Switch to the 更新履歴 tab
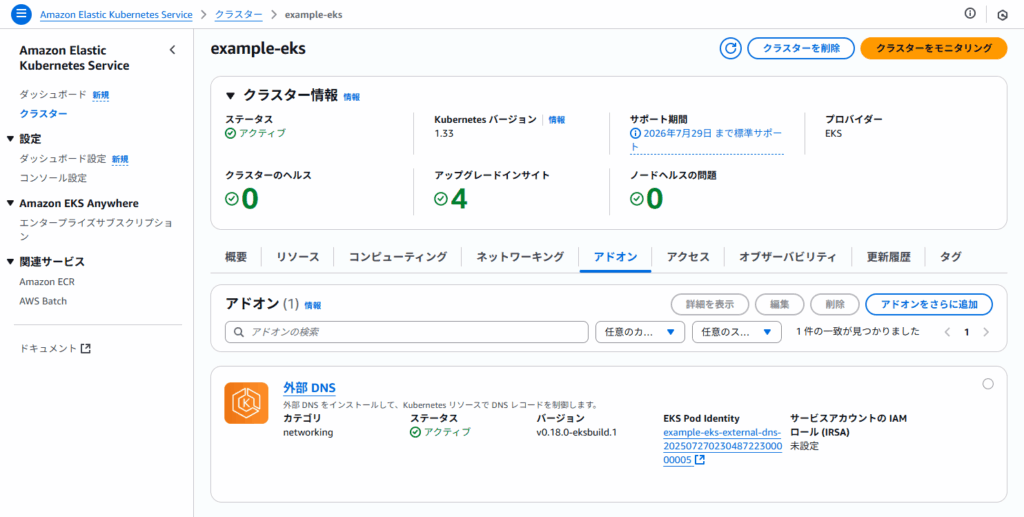Viewport: 1024px width, 517px height. (x=889, y=257)
